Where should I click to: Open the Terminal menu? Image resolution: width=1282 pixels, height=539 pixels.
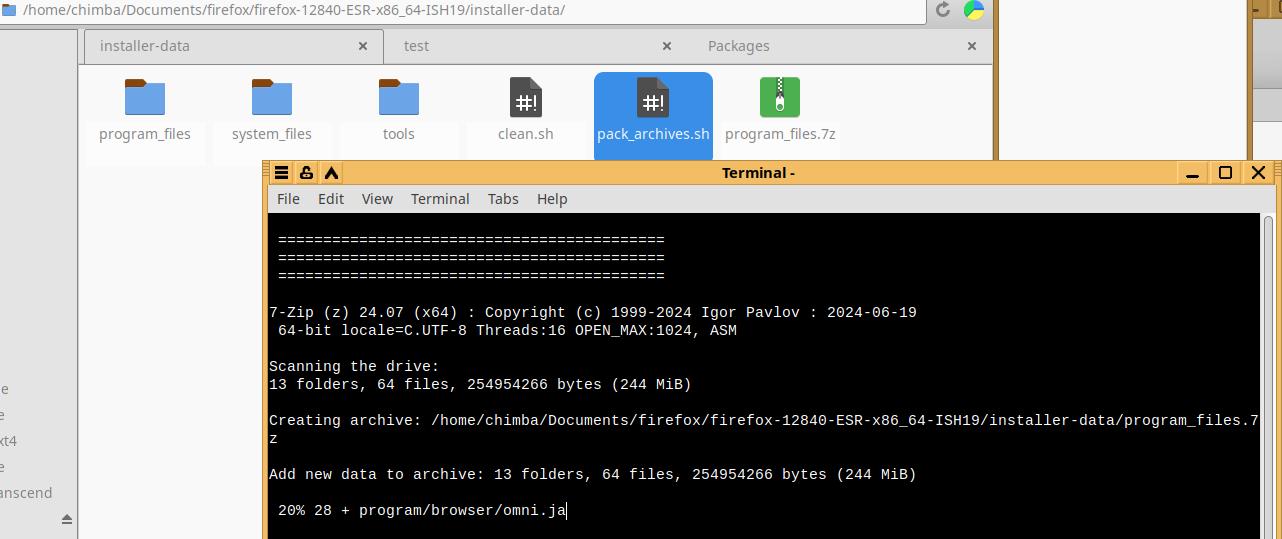pyautogui.click(x=440, y=199)
